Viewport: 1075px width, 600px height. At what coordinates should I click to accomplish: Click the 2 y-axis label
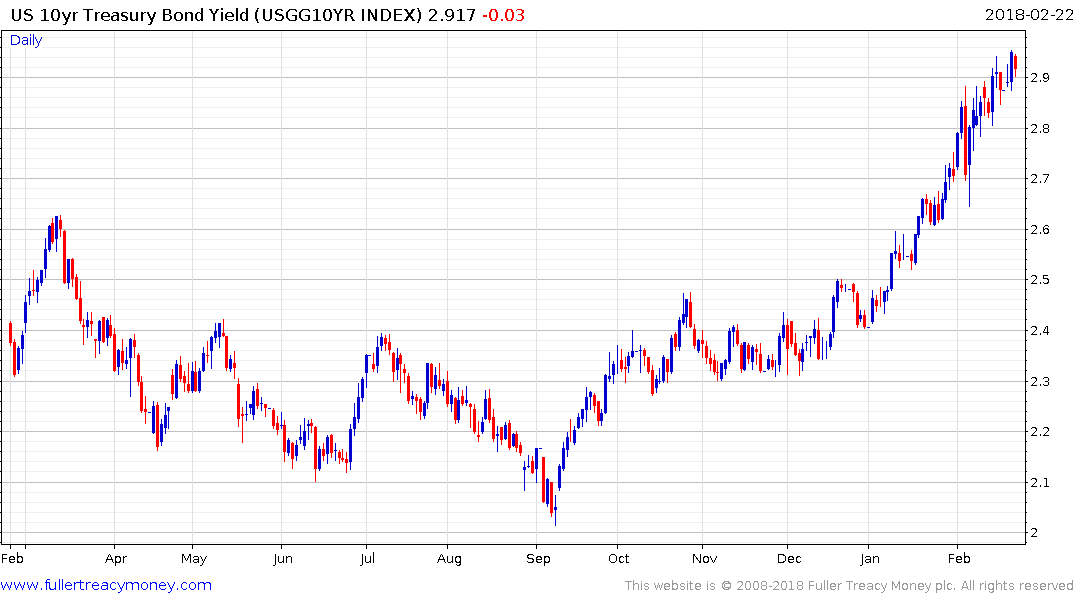[x=1035, y=533]
